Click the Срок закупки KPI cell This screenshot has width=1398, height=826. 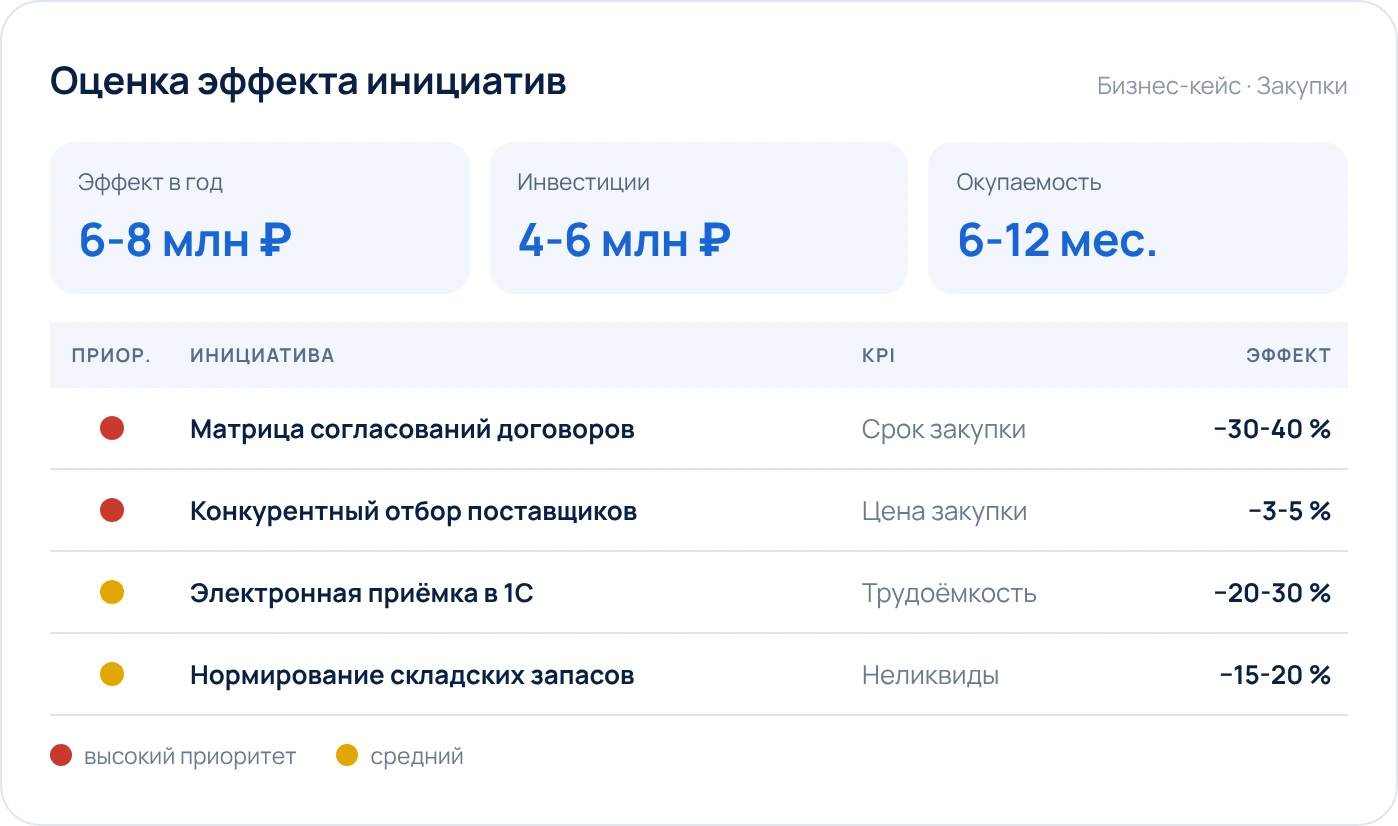(x=944, y=430)
